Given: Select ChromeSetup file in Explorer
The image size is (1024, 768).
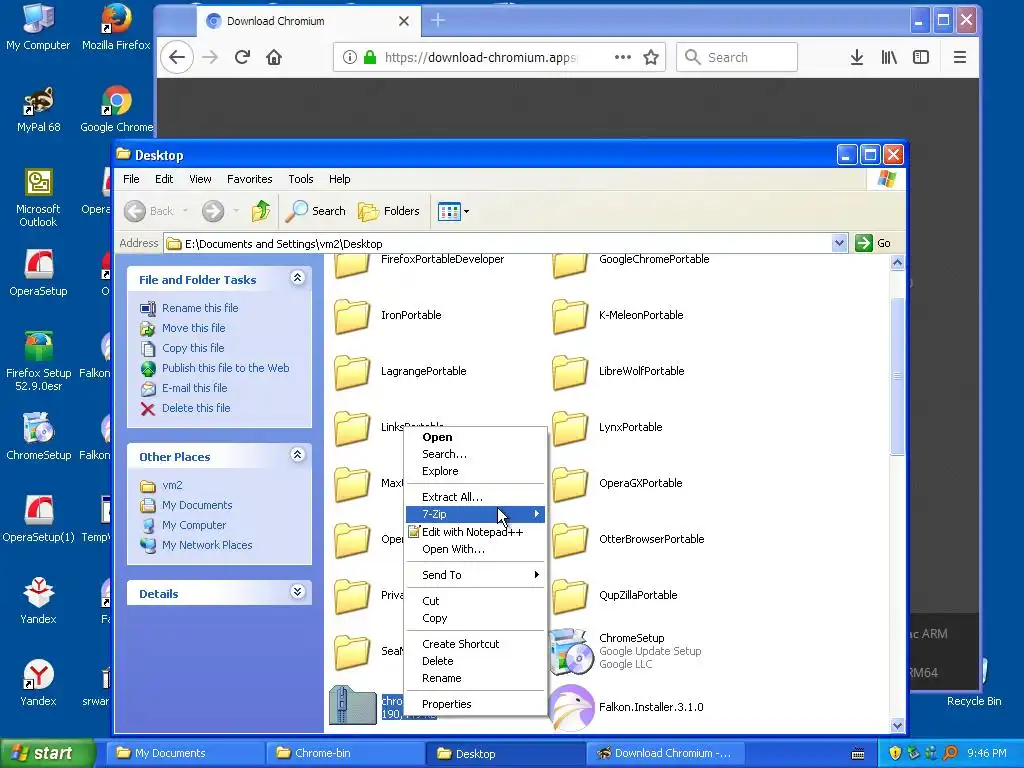Looking at the screenshot, I should click(x=626, y=651).
